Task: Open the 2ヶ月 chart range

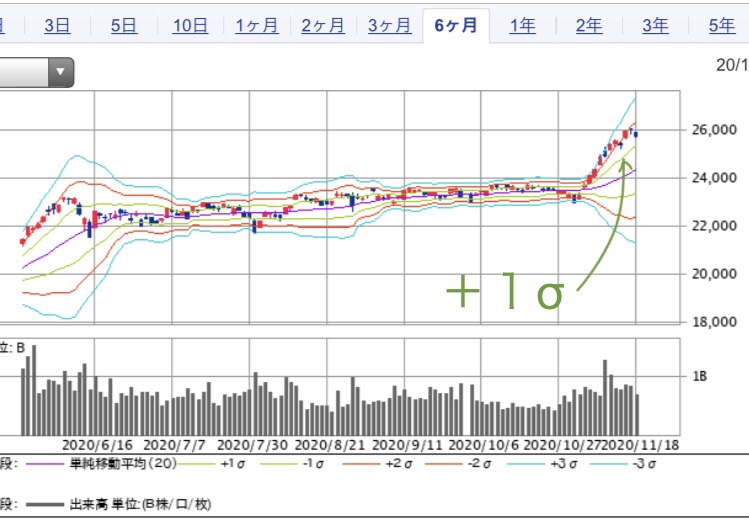Action: 323,25
